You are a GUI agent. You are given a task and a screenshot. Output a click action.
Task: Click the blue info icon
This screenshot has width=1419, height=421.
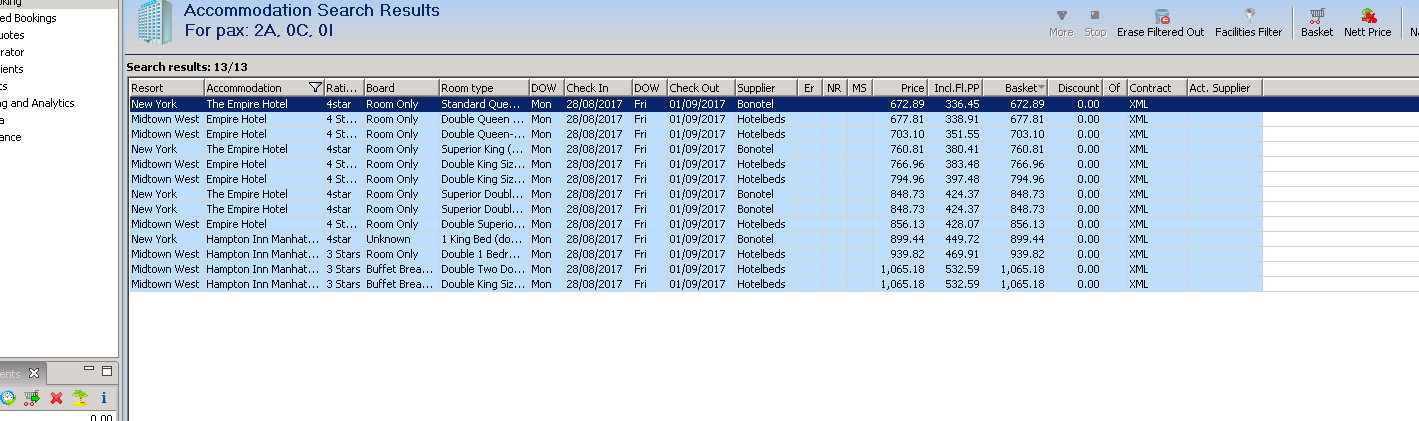pyautogui.click(x=103, y=397)
